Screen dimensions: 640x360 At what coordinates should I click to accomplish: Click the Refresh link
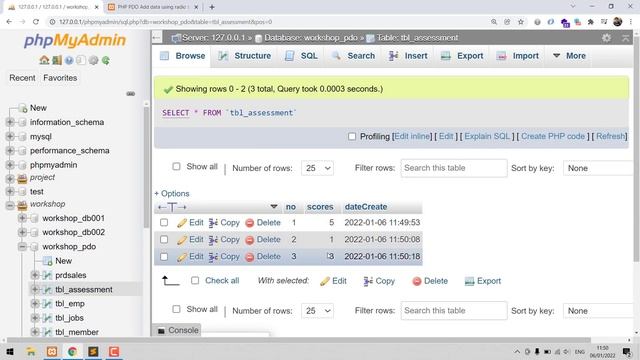tap(610, 137)
